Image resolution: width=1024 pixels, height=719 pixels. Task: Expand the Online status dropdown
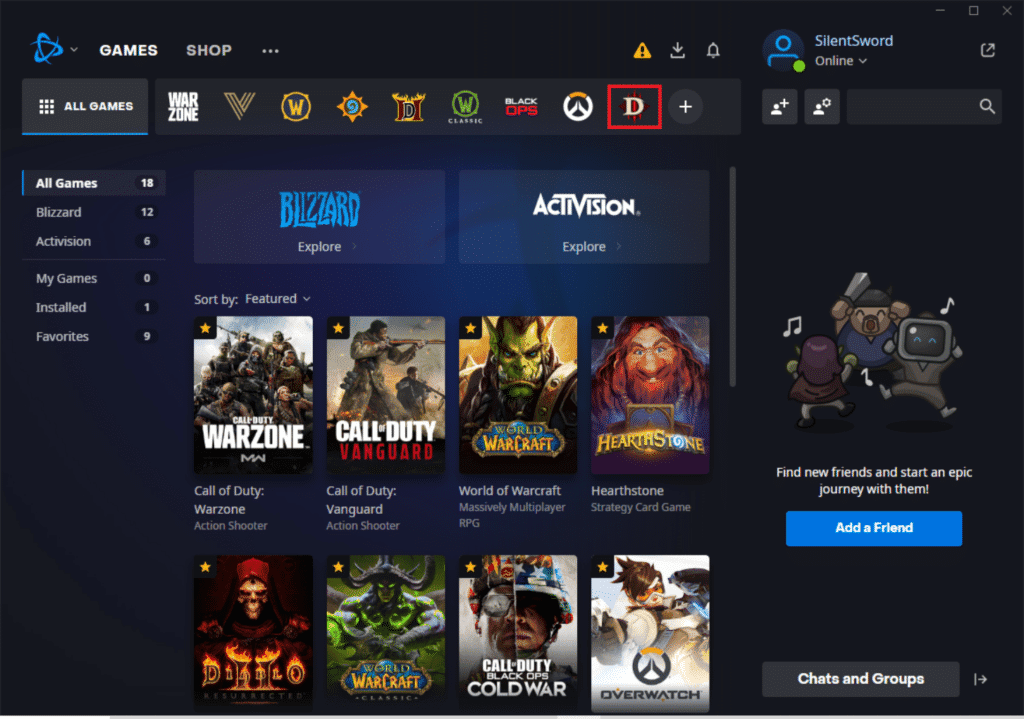tap(839, 60)
